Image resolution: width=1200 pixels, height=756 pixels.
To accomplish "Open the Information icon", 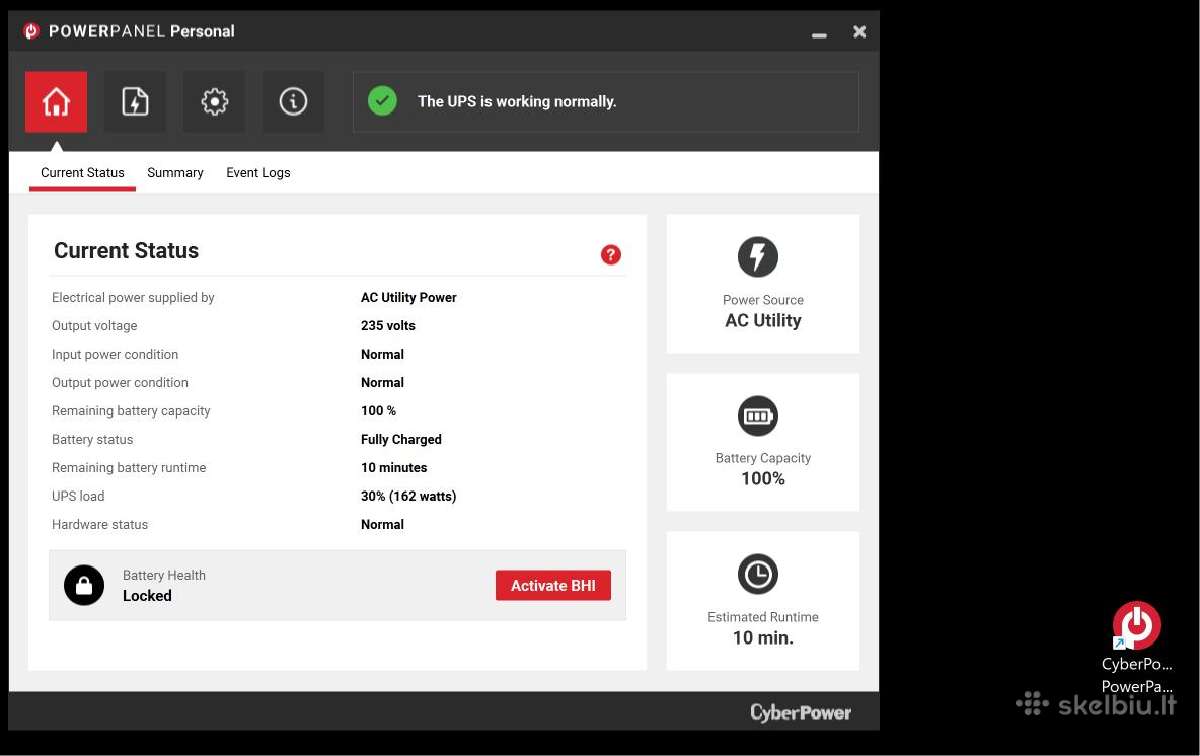I will pyautogui.click(x=293, y=102).
